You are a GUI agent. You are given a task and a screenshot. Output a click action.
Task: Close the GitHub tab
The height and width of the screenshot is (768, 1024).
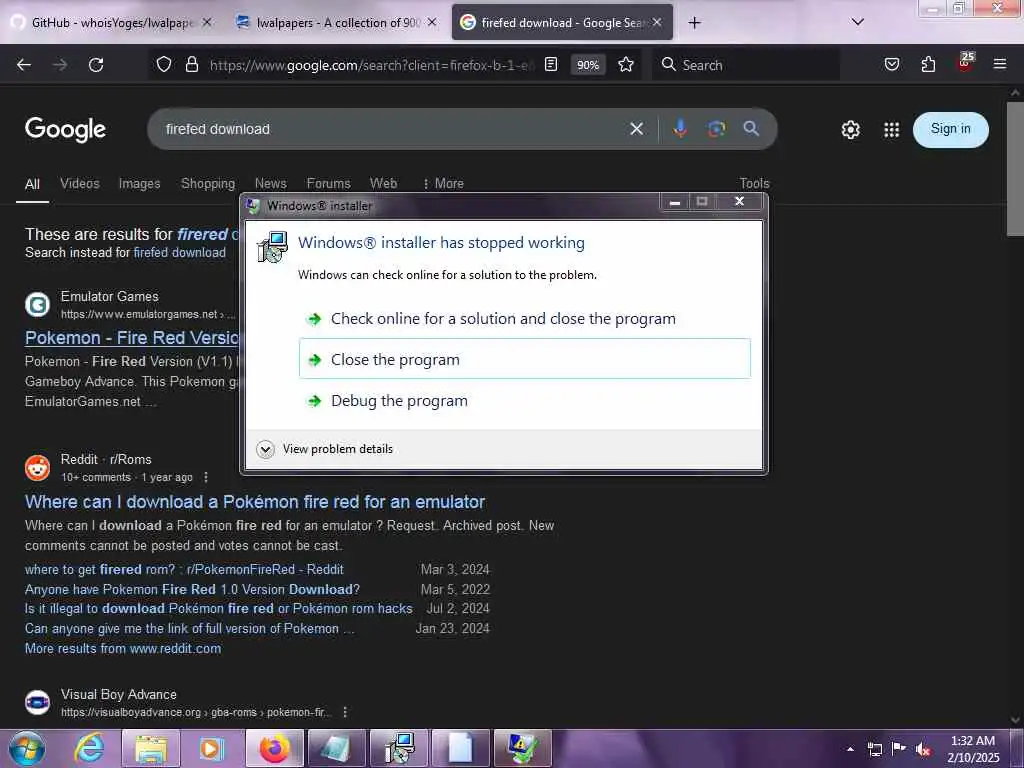pyautogui.click(x=206, y=22)
